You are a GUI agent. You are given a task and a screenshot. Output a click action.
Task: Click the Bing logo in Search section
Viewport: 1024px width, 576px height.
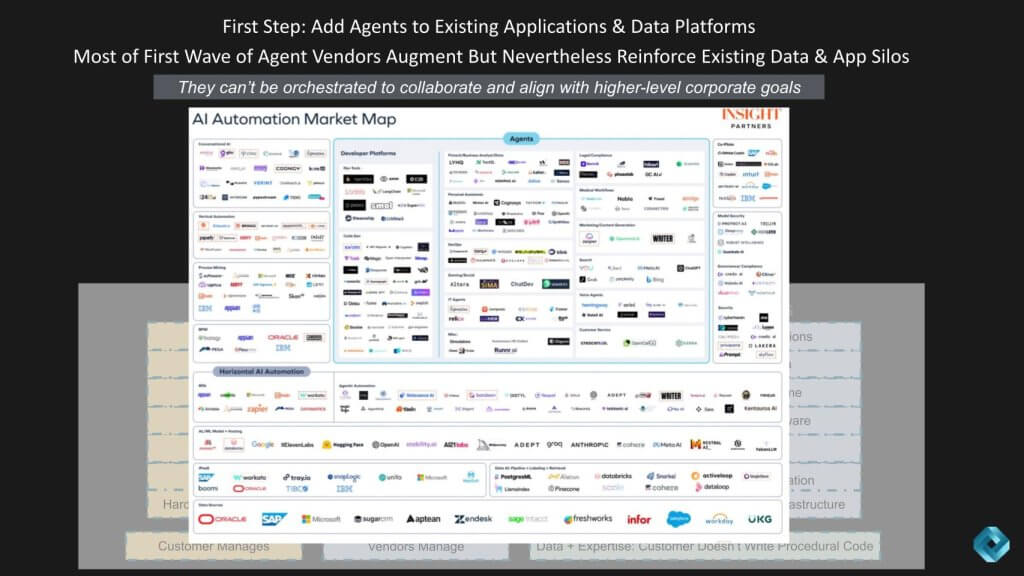coord(655,279)
